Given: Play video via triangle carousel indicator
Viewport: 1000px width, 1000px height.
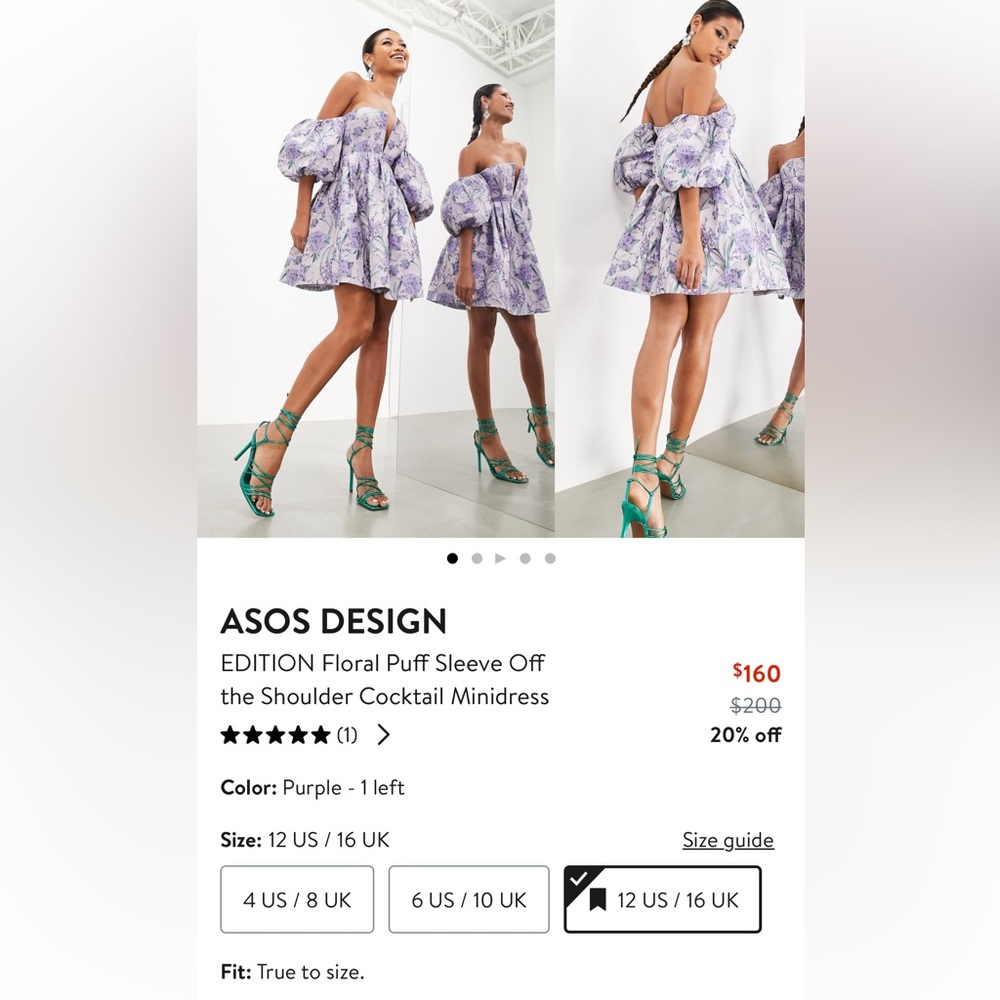Looking at the screenshot, I should [x=501, y=559].
